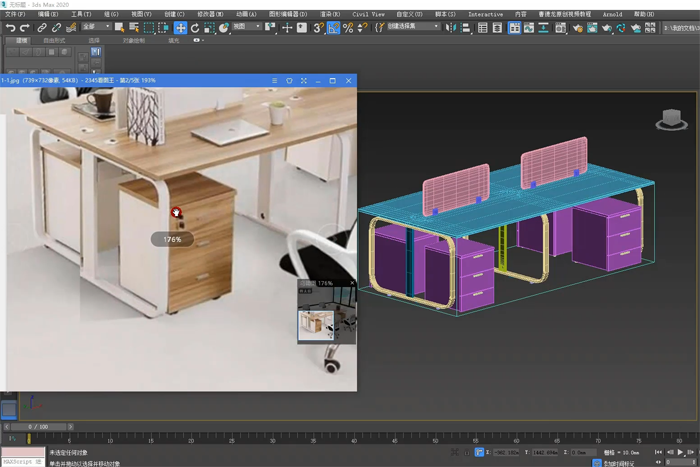Open the Arnold menu

pos(612,14)
